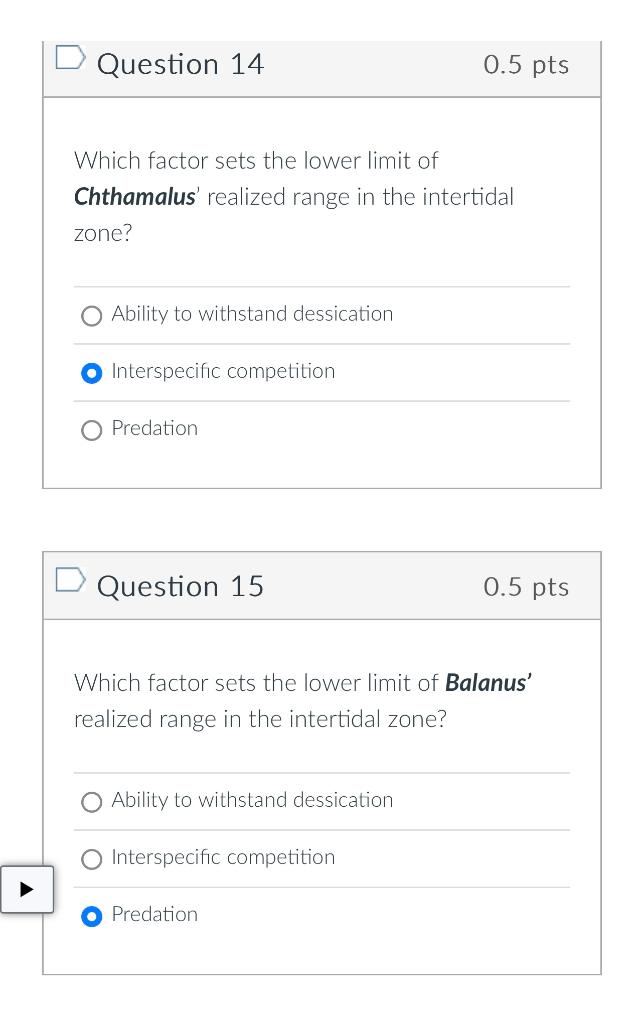
Task: Select 'Ability to withstand dessication' for Question 14
Action: click(x=92, y=316)
